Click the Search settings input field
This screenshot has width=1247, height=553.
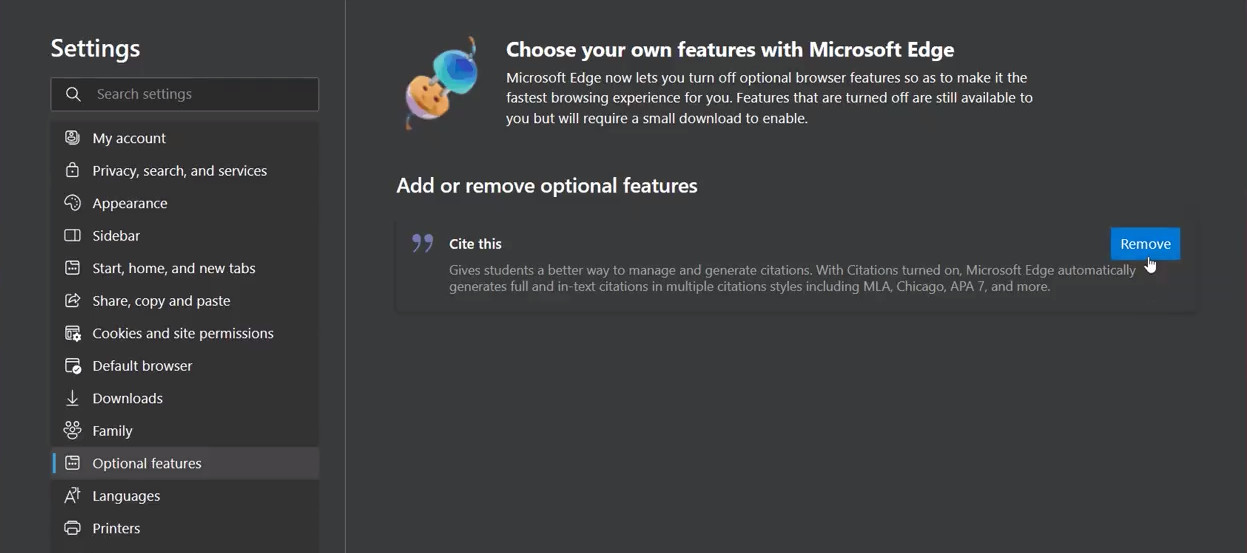pyautogui.click(x=200, y=94)
